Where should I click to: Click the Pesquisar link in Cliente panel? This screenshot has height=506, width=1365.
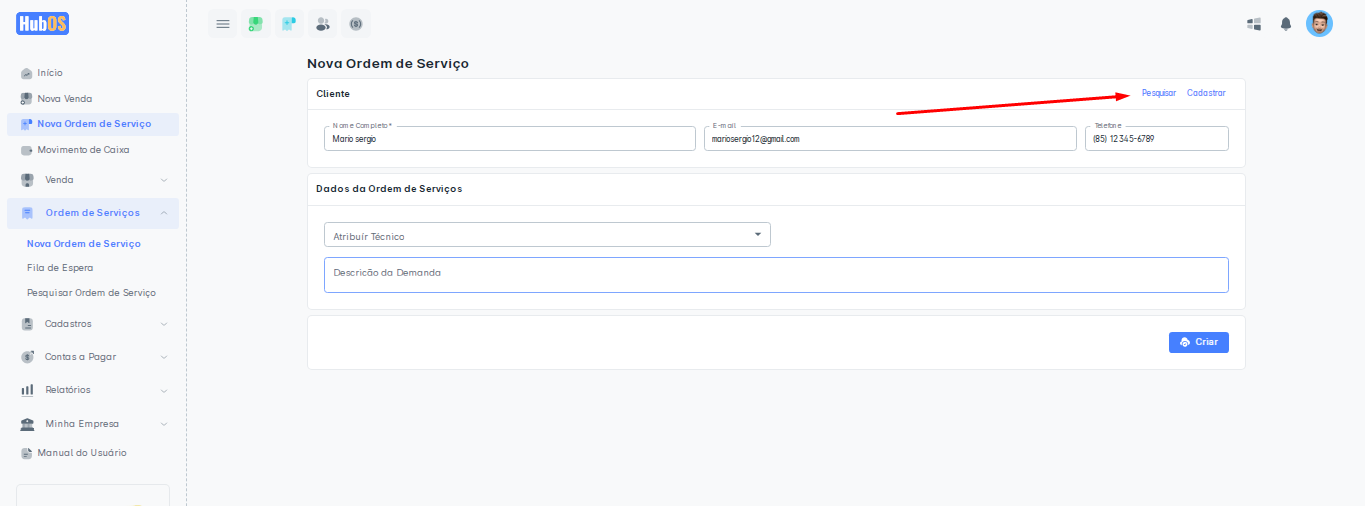[1159, 93]
